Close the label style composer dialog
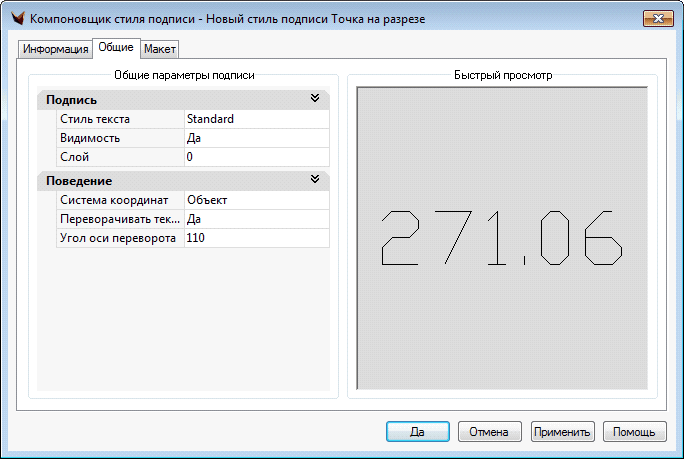 click(x=656, y=18)
